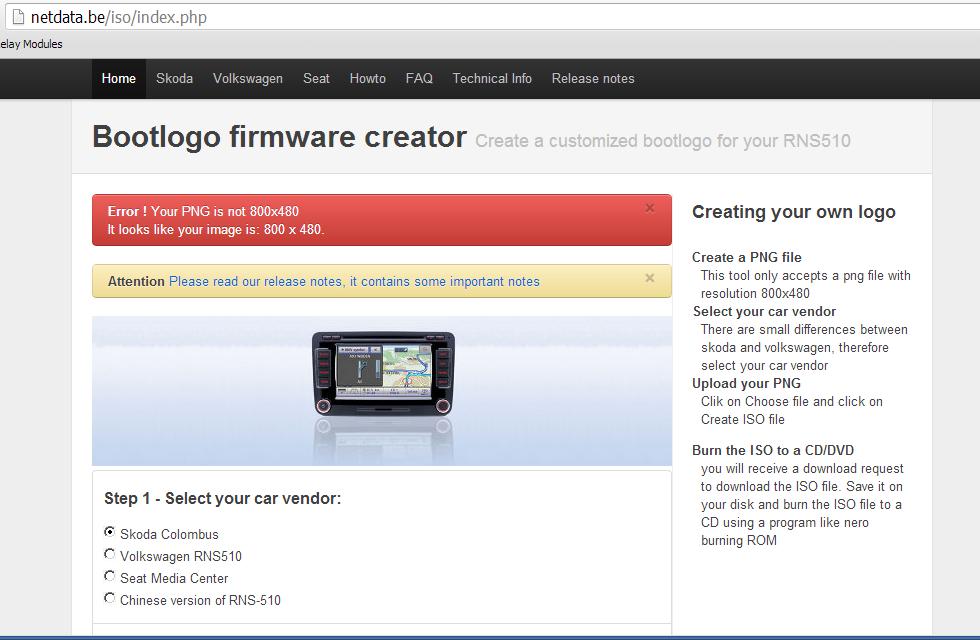980x640 pixels.
Task: Go to the Skoda menu item
Action: [174, 78]
